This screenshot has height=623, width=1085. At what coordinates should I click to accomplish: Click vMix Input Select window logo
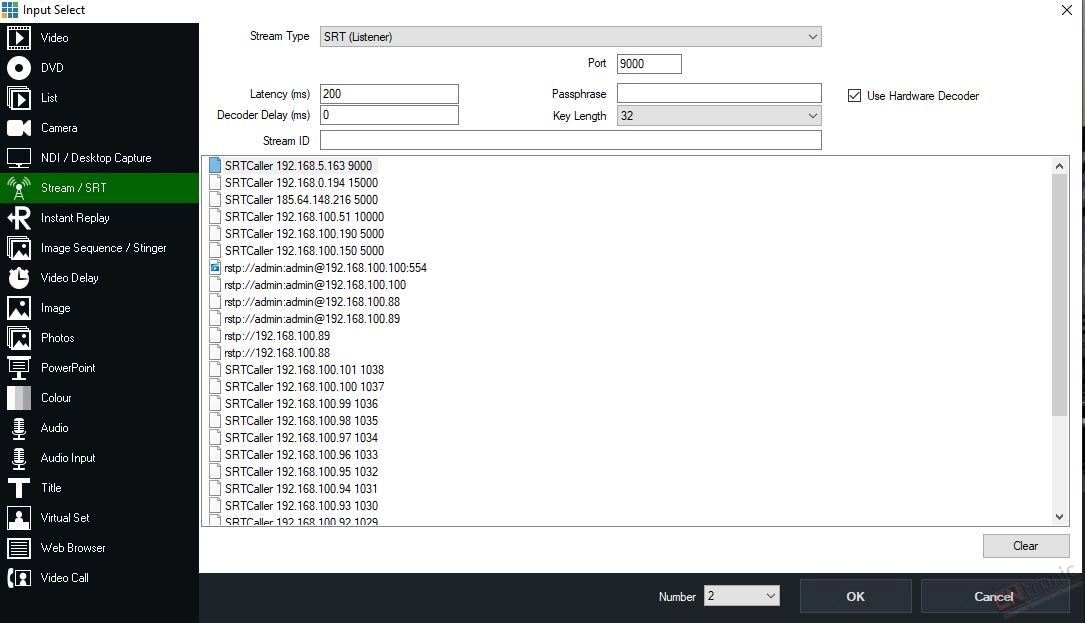coord(10,10)
